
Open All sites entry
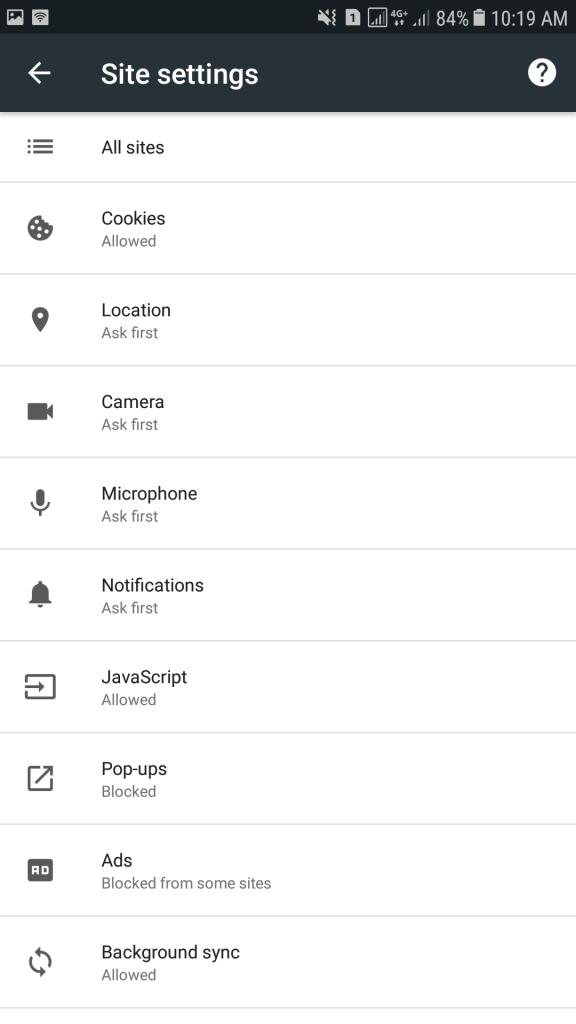tap(288, 147)
